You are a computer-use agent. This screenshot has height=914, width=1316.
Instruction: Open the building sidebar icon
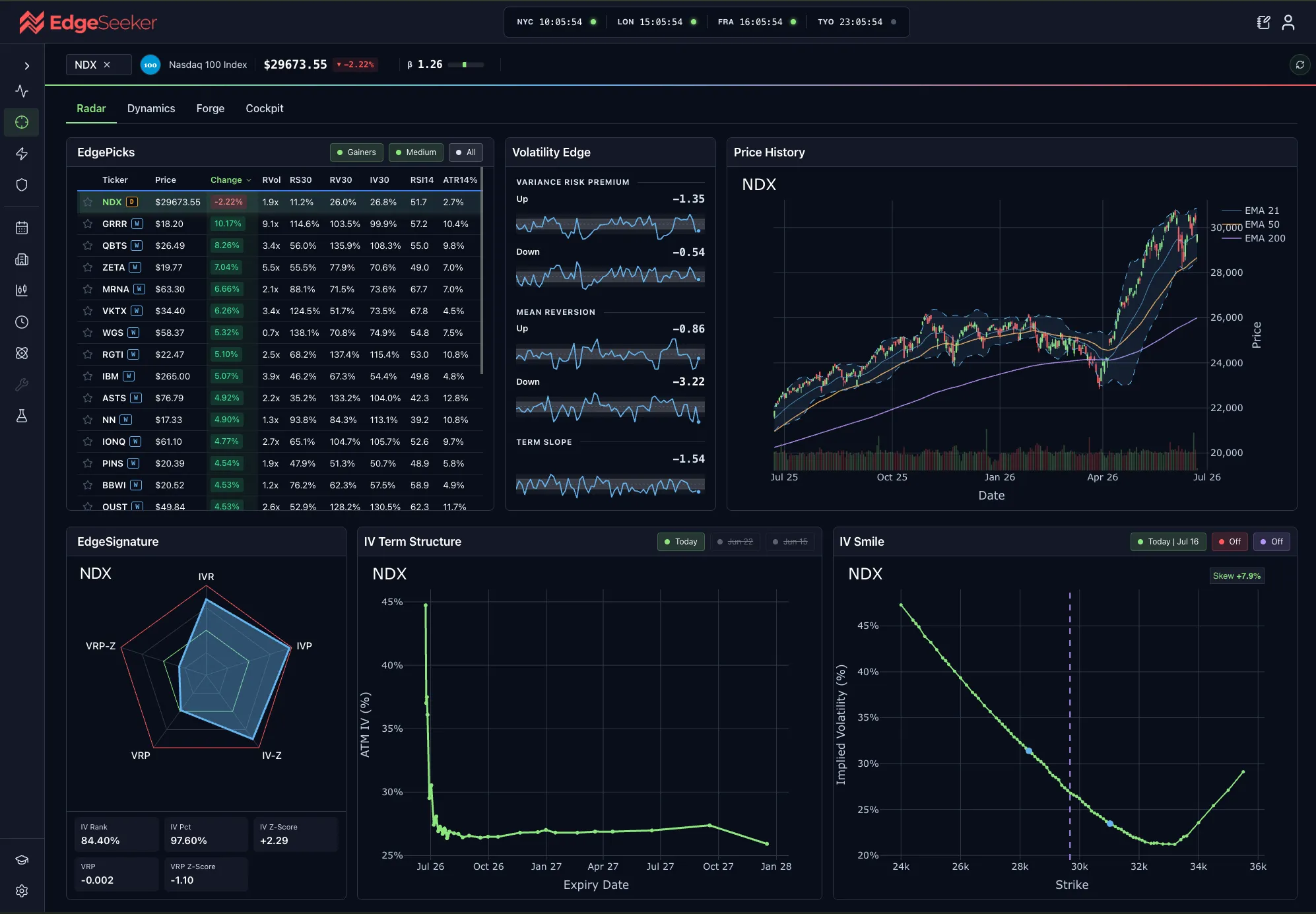pos(22,259)
